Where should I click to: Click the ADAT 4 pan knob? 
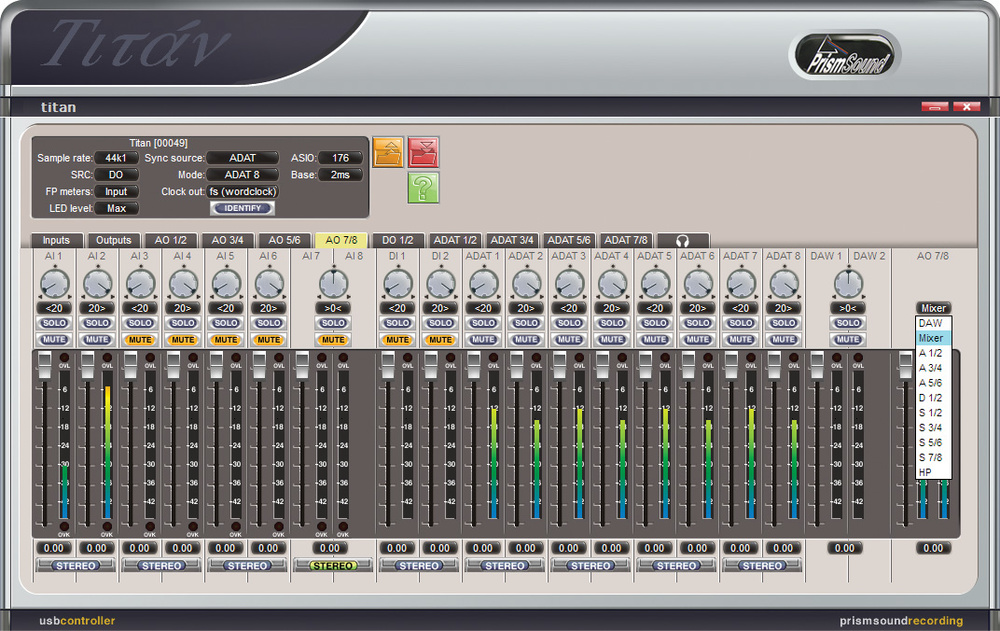click(612, 284)
